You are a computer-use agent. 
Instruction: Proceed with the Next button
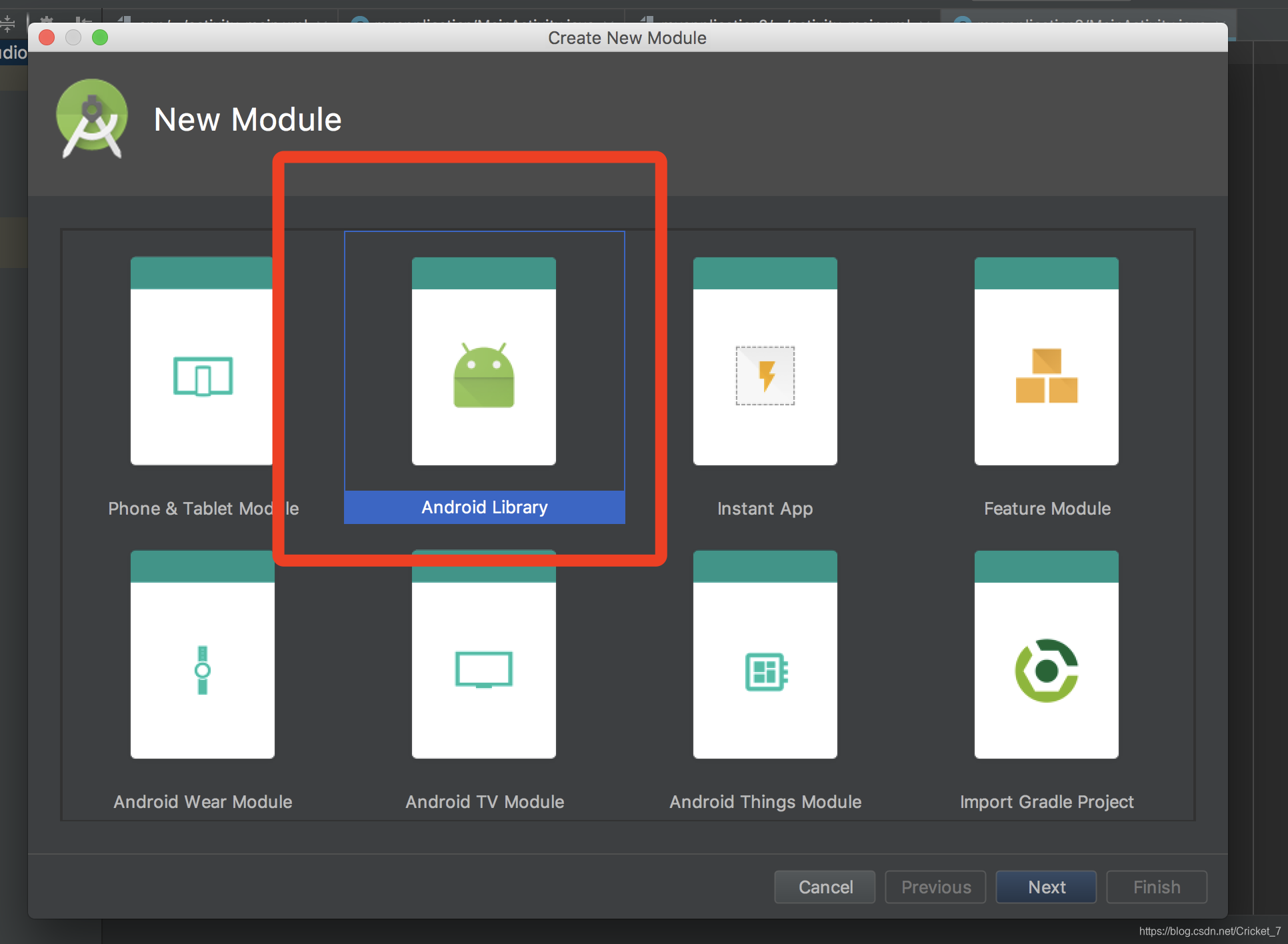(1046, 887)
